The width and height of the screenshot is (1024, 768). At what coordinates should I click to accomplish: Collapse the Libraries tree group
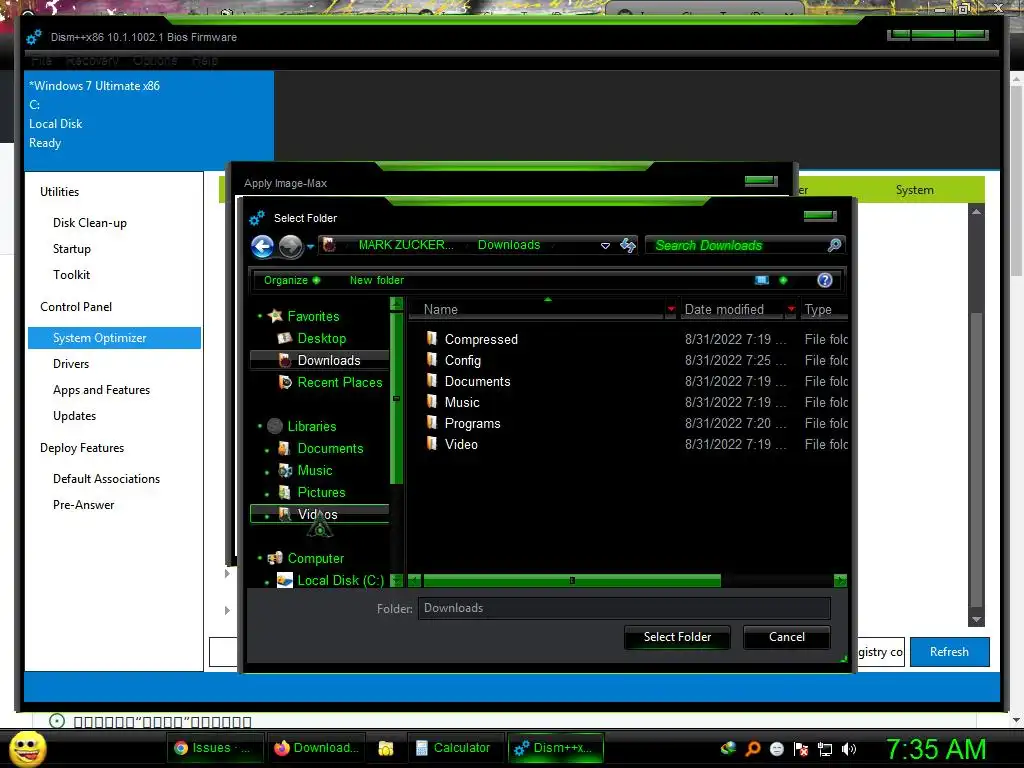click(260, 426)
